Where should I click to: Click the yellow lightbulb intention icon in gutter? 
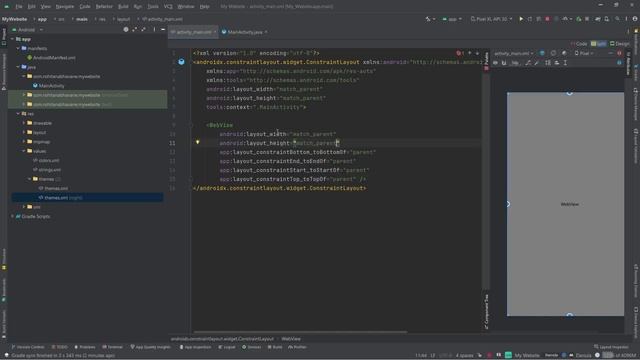coord(198,142)
